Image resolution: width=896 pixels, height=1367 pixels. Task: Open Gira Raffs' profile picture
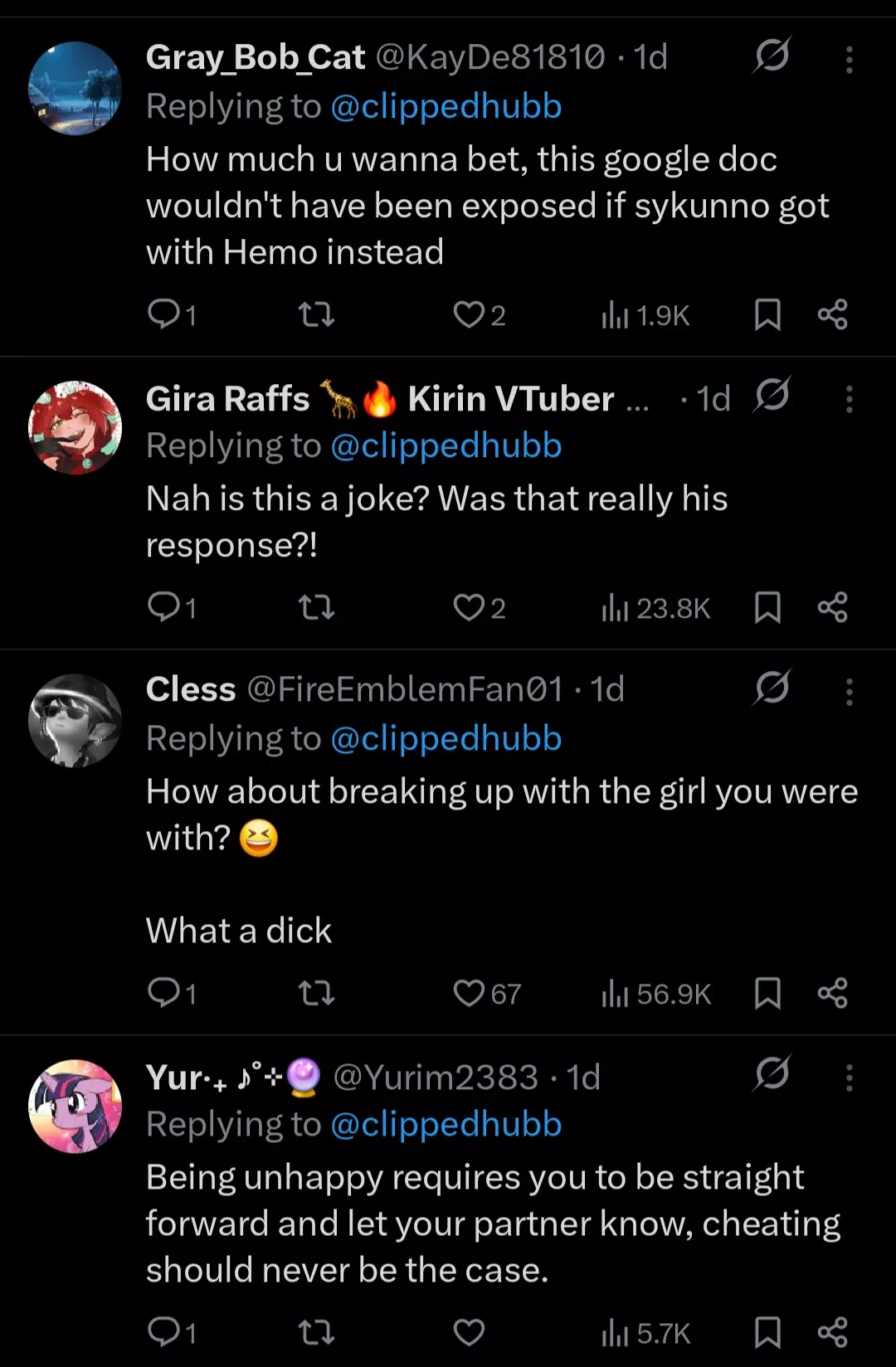click(75, 427)
